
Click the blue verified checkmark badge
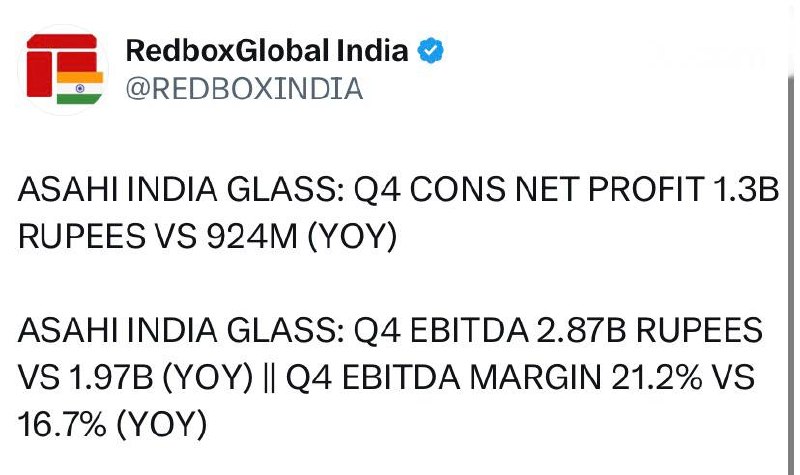(430, 51)
